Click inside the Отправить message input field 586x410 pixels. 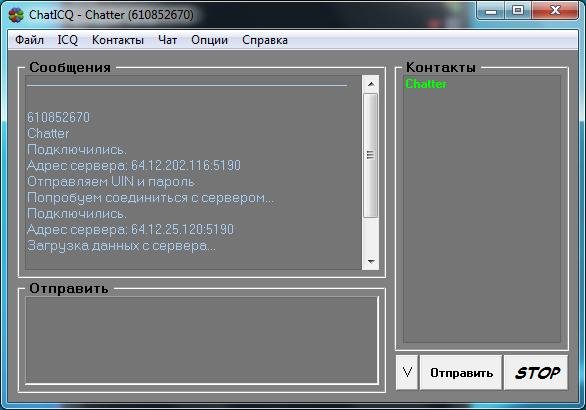201,340
